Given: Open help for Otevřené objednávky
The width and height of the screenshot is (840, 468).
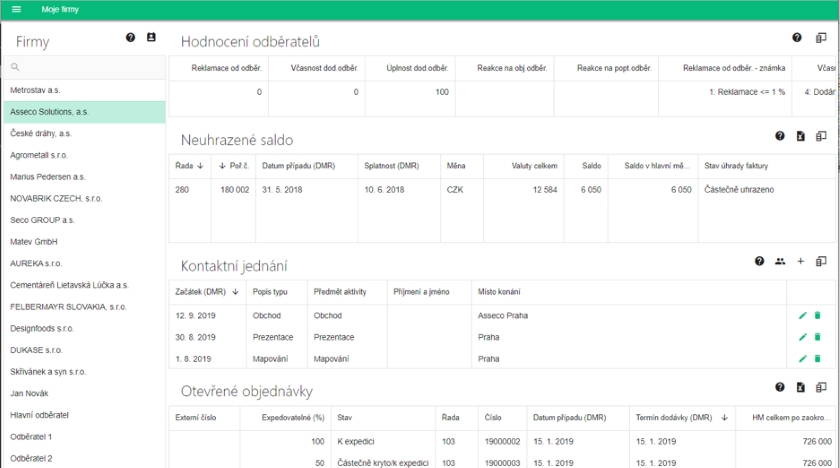Looking at the screenshot, I should pyautogui.click(x=779, y=387).
